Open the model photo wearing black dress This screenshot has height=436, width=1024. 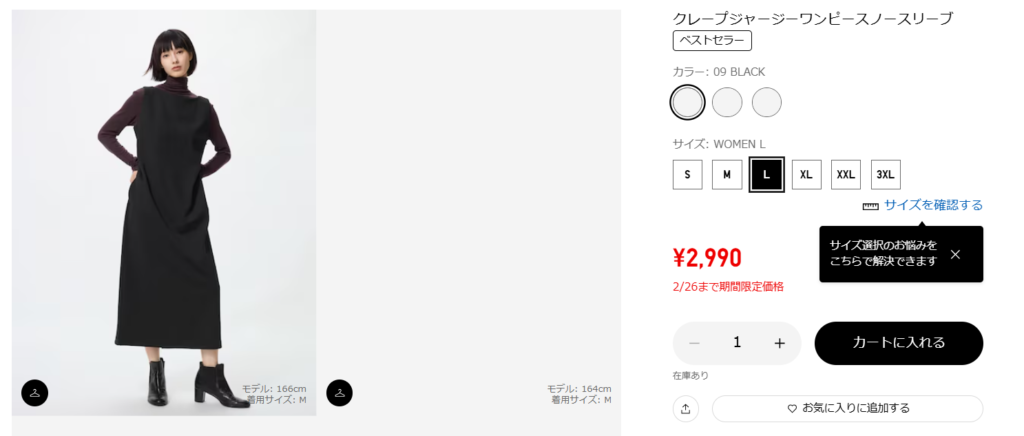(164, 212)
